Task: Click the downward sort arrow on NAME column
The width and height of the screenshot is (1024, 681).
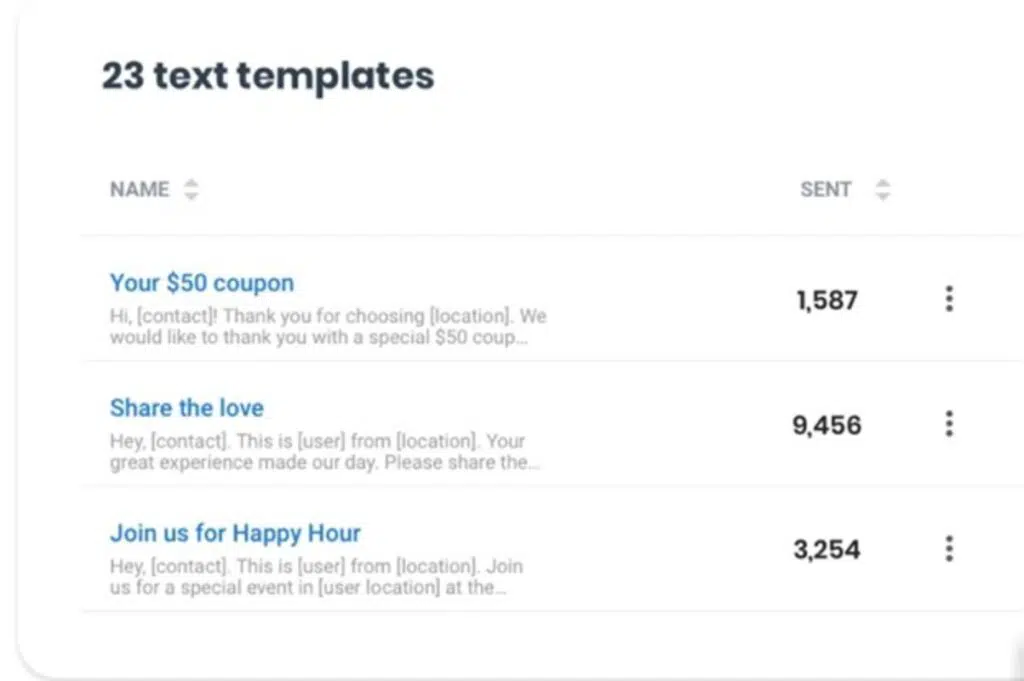Action: tap(190, 195)
